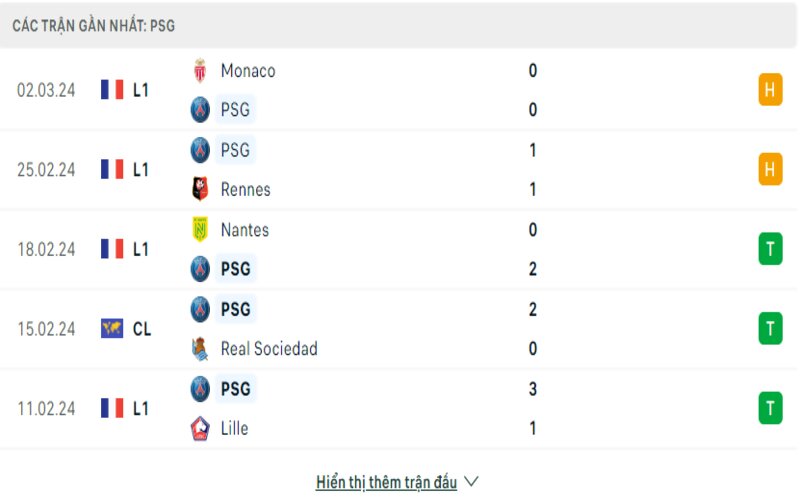Open the 18.02.24 match date
This screenshot has height=500, width=800.
[46, 249]
